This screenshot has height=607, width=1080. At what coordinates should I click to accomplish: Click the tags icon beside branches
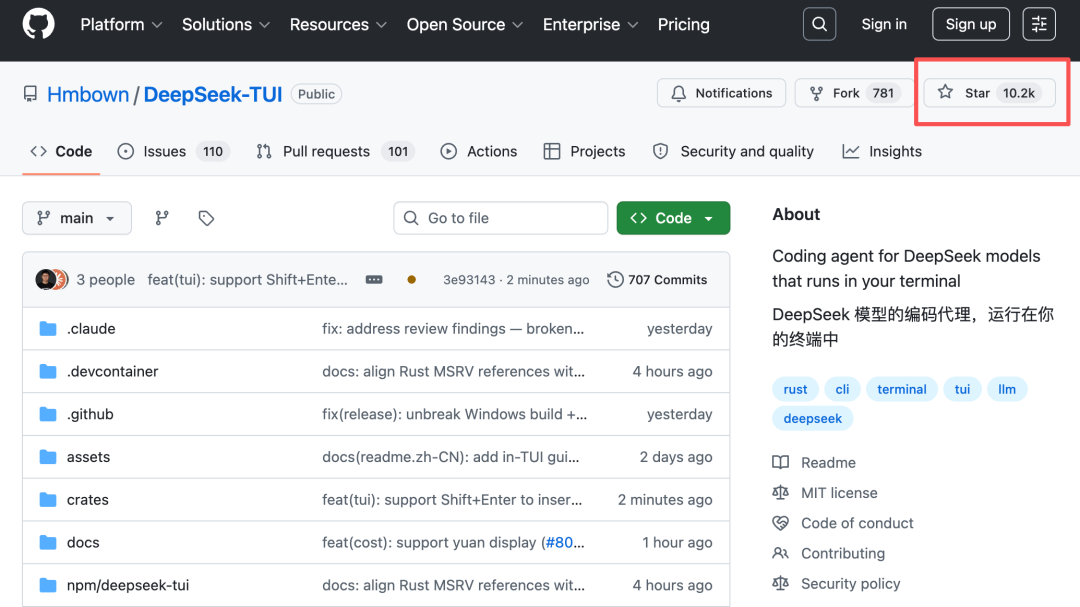coord(206,218)
